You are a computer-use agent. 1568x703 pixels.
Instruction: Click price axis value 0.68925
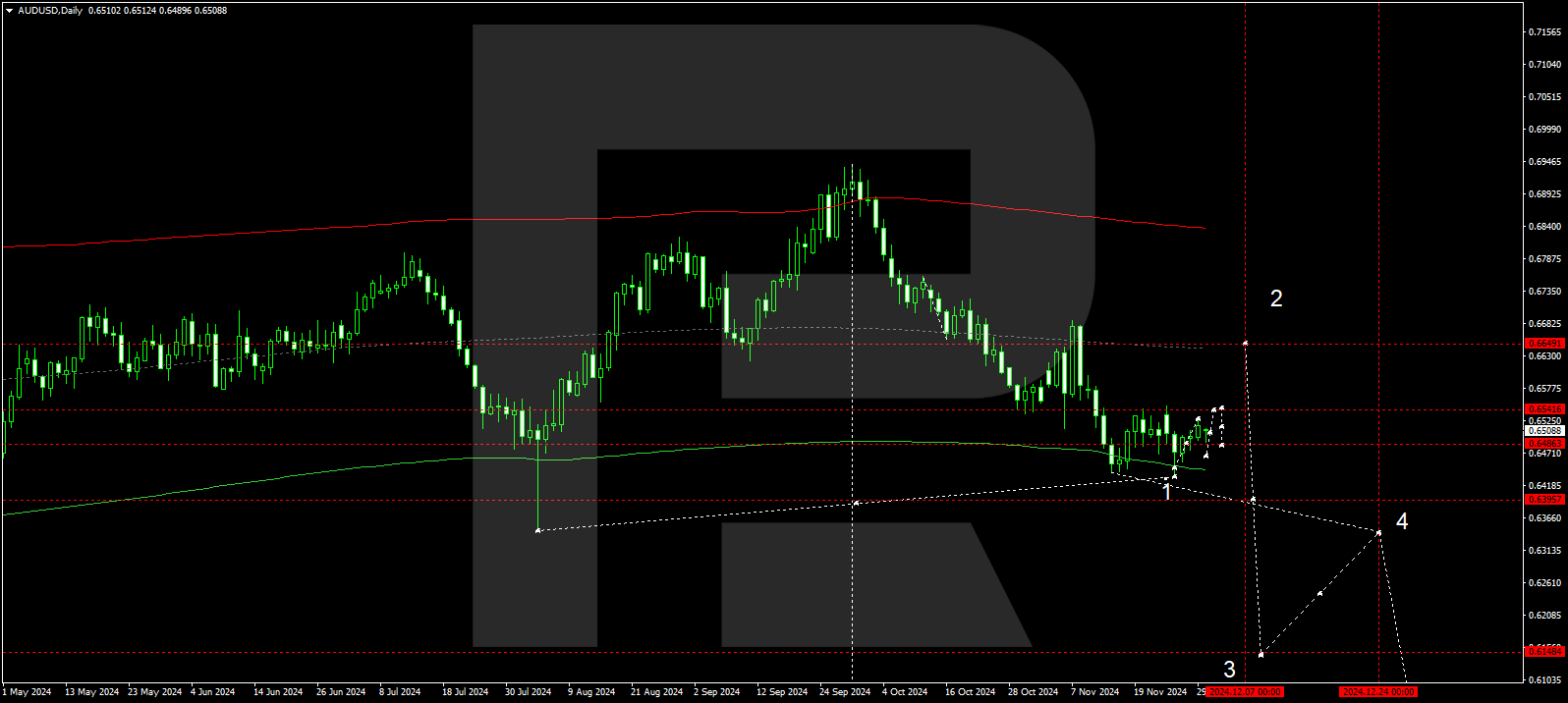(x=1544, y=194)
